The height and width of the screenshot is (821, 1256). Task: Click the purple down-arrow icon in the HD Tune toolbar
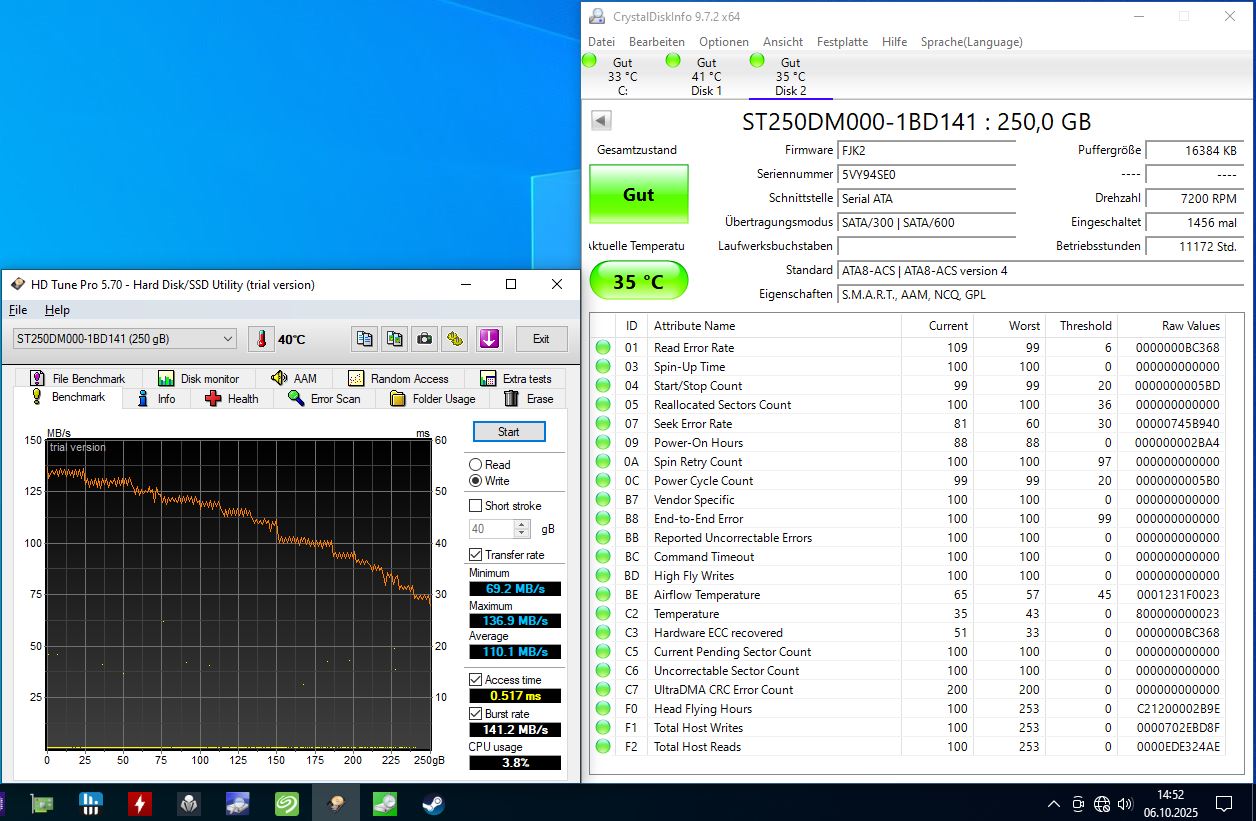[x=489, y=339]
